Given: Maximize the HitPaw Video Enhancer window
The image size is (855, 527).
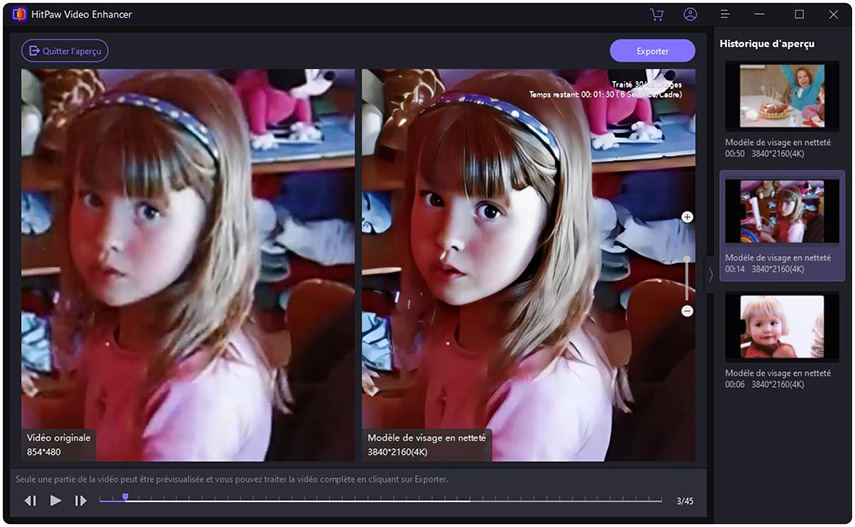Looking at the screenshot, I should (799, 15).
